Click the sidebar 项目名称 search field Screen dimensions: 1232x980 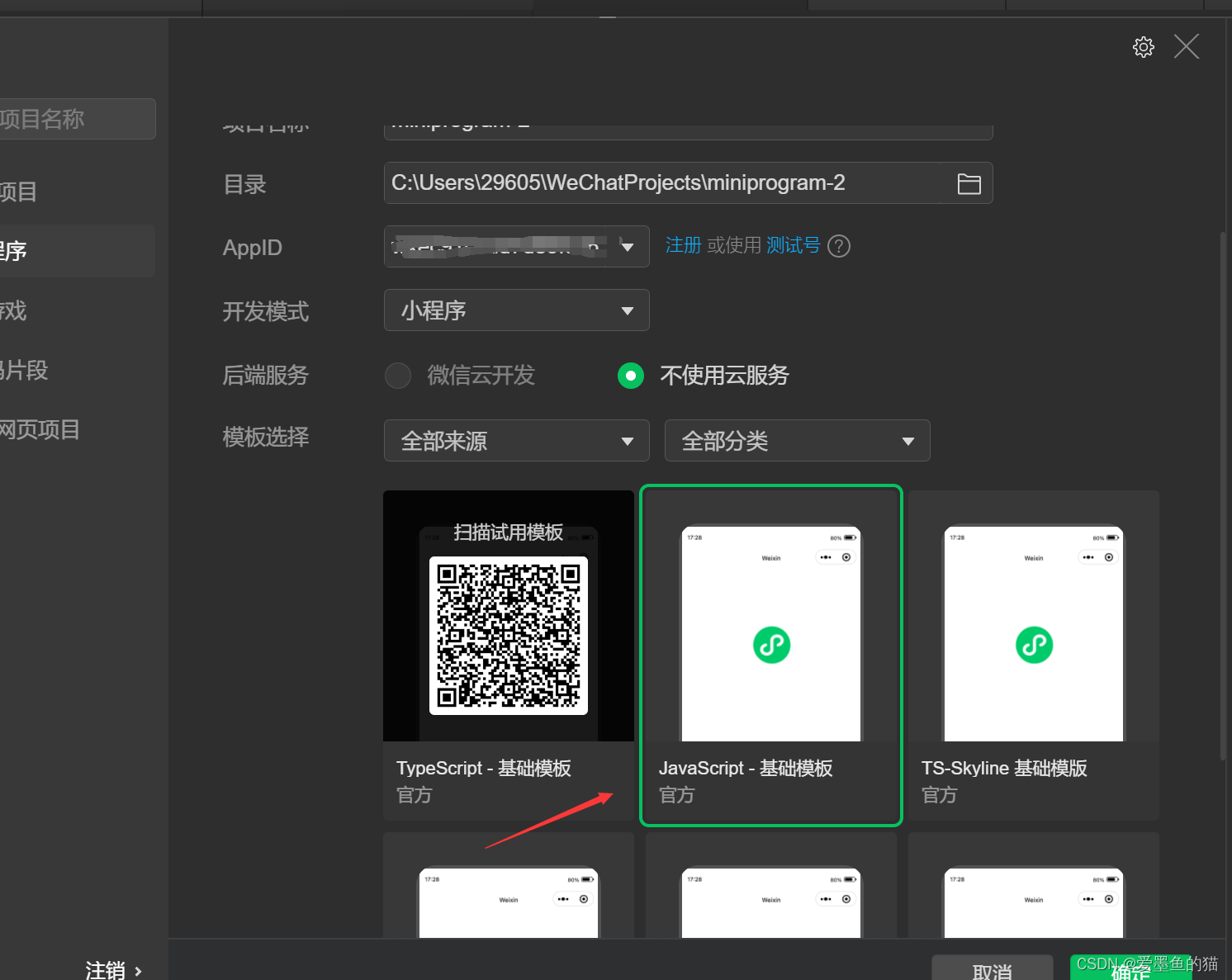tap(76, 119)
